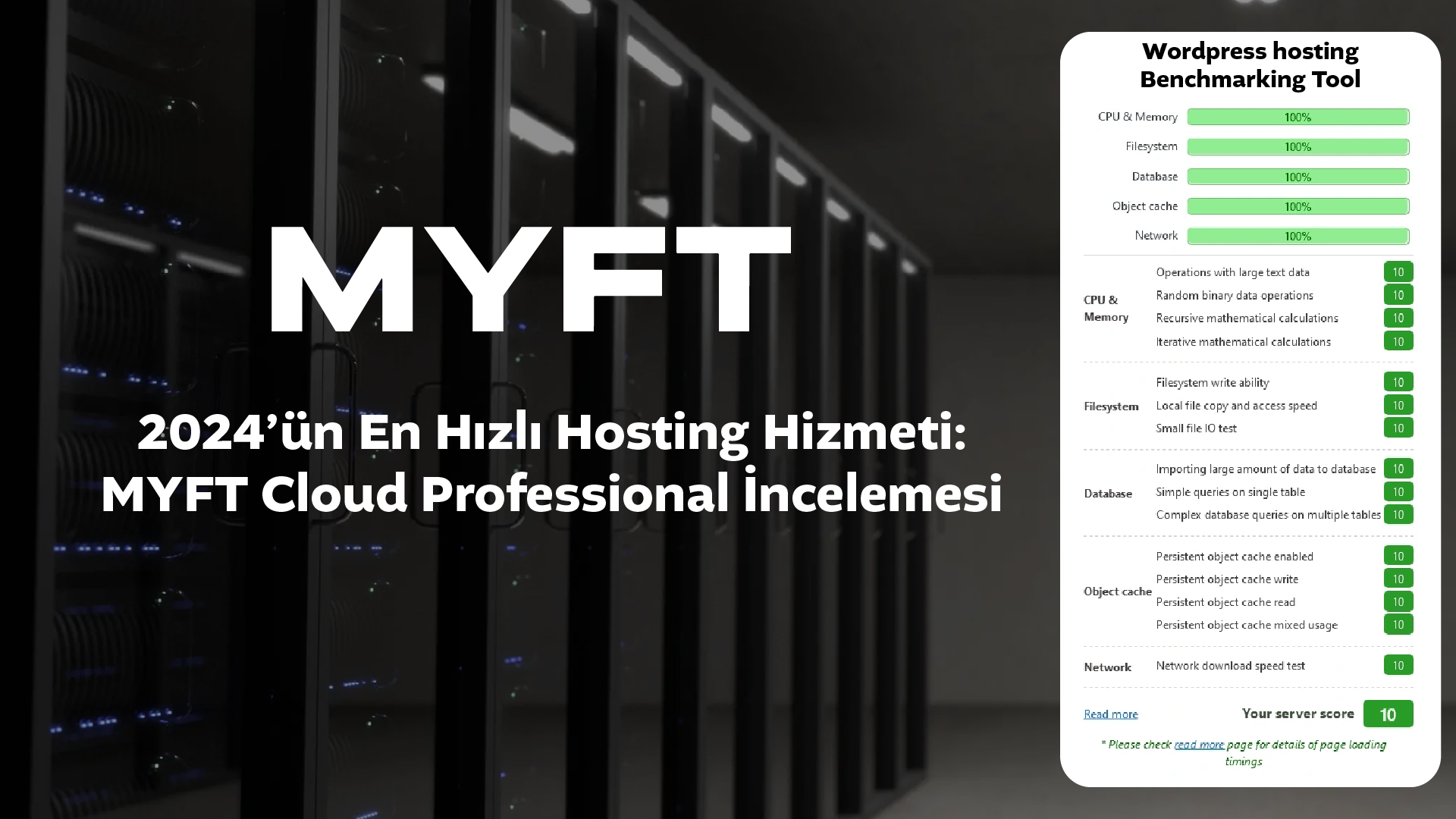
Task: Select the Filesystem benchmark menu item
Action: (1151, 146)
